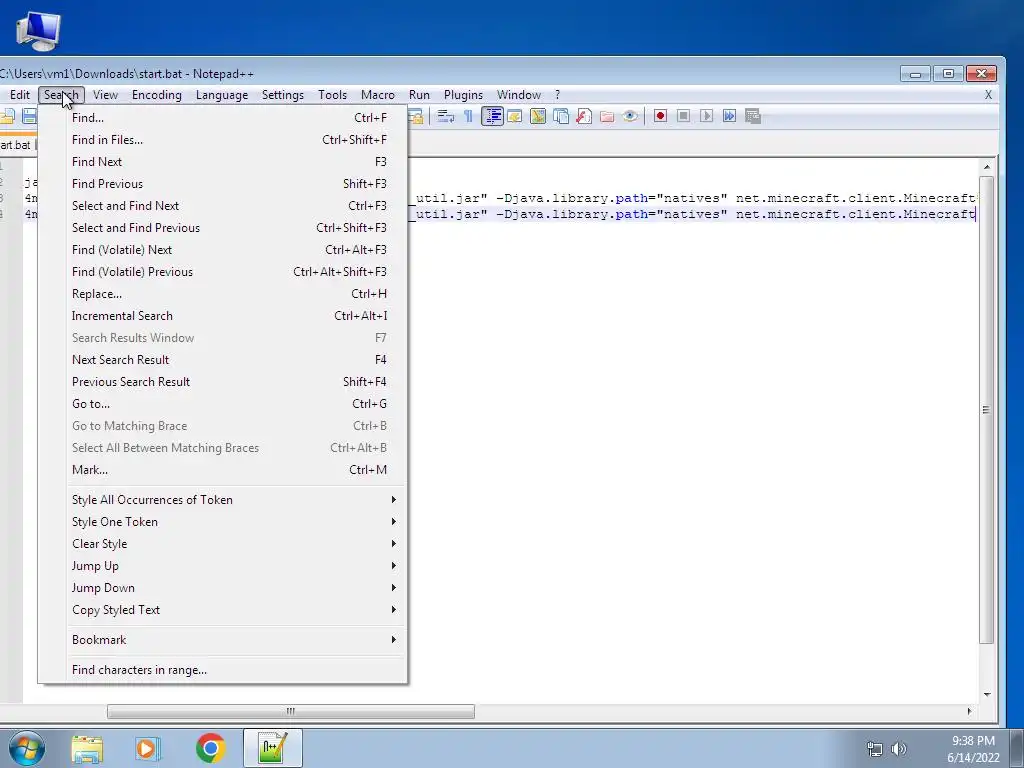The width and height of the screenshot is (1024, 768).
Task: Open File Explorer from the taskbar
Action: pos(87,748)
